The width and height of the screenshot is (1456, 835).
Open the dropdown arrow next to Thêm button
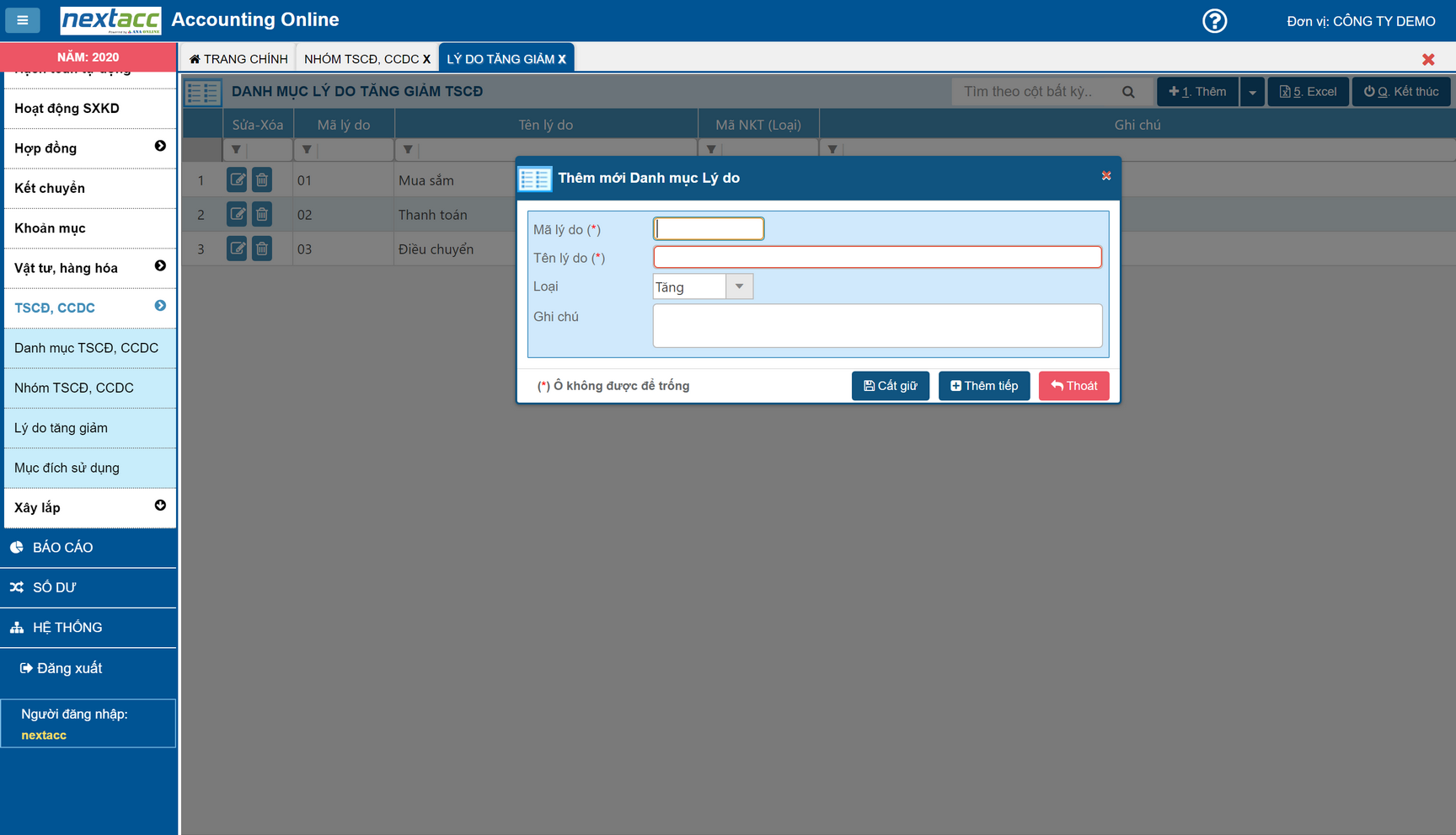(x=1252, y=92)
